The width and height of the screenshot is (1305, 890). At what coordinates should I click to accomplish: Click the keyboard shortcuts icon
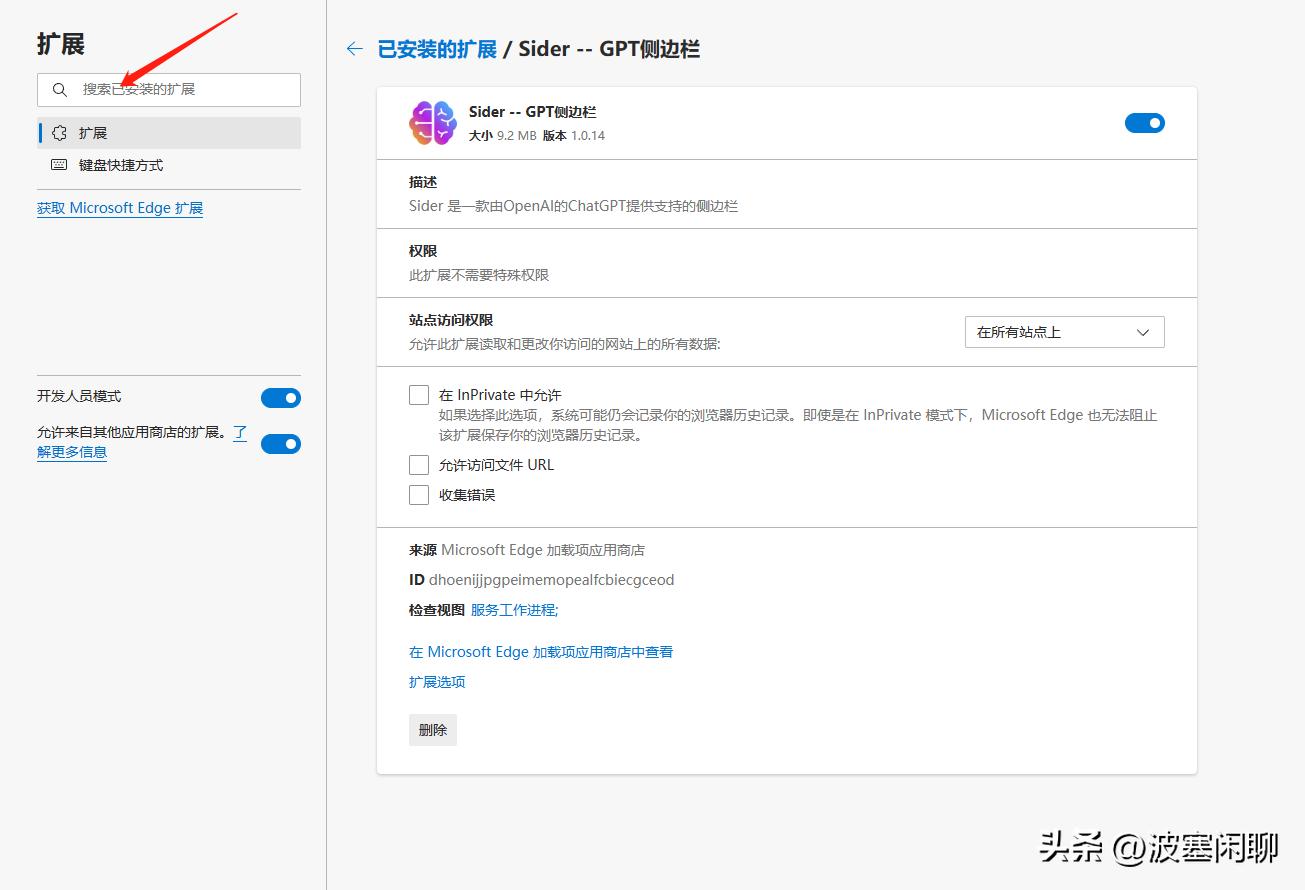59,165
